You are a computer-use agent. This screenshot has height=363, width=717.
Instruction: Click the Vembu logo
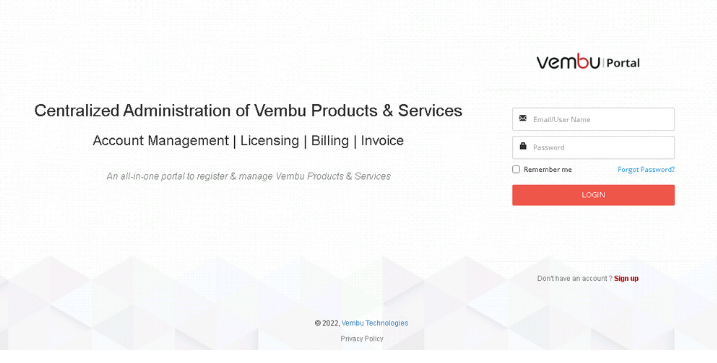(x=568, y=61)
